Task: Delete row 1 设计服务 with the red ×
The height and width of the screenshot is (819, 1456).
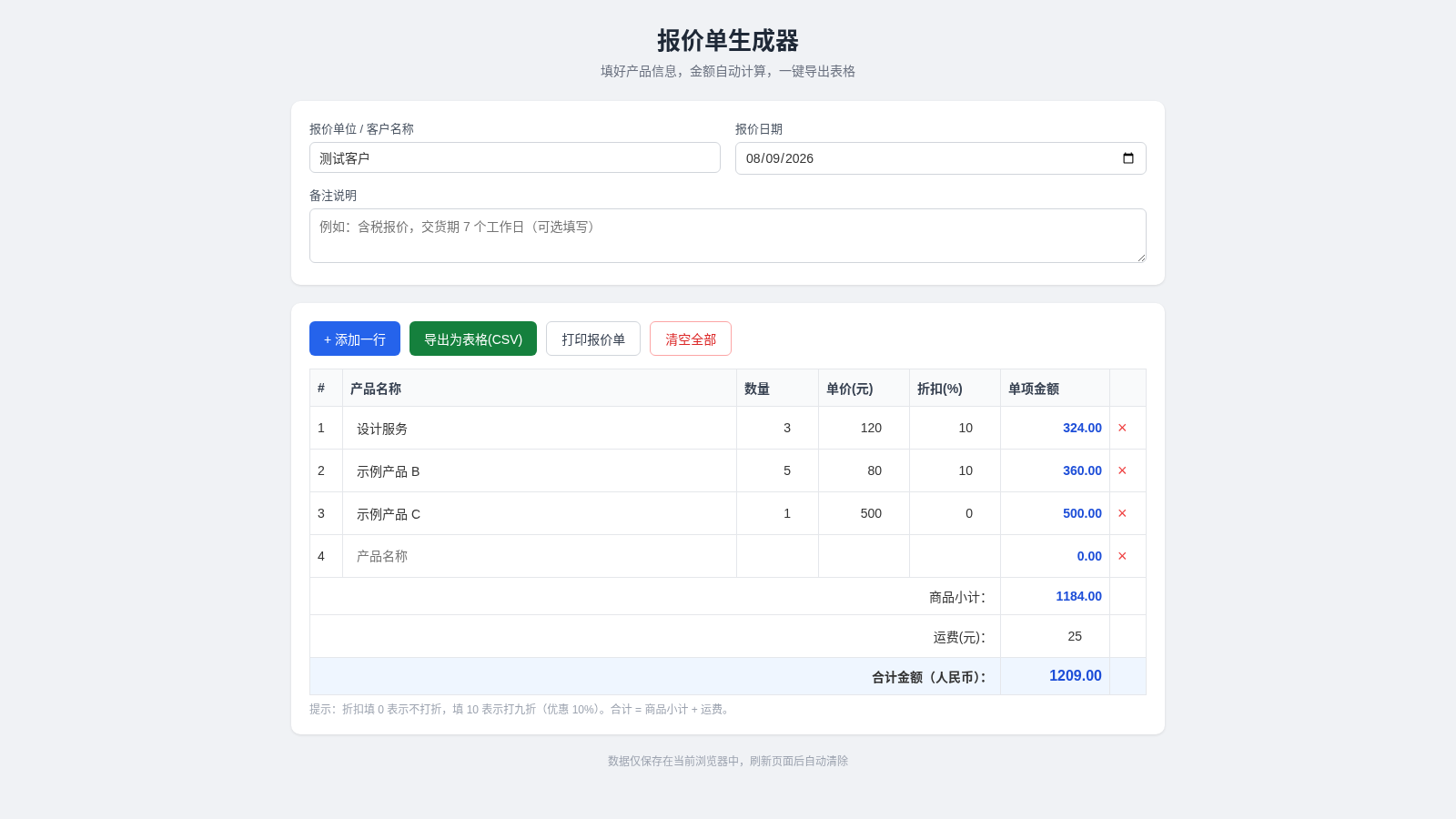Action: click(1122, 428)
